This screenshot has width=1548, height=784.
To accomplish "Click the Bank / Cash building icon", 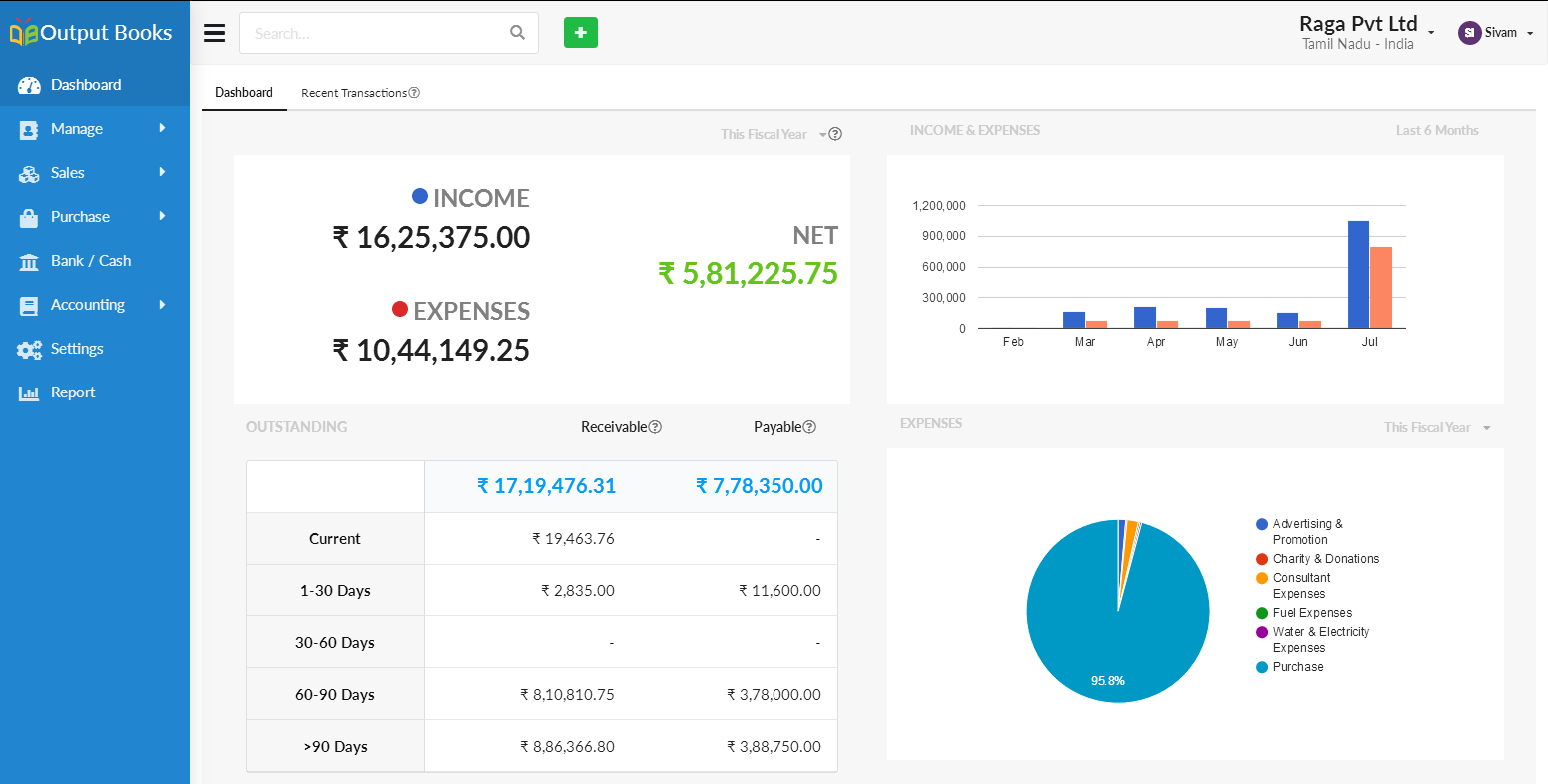I will 29,261.
